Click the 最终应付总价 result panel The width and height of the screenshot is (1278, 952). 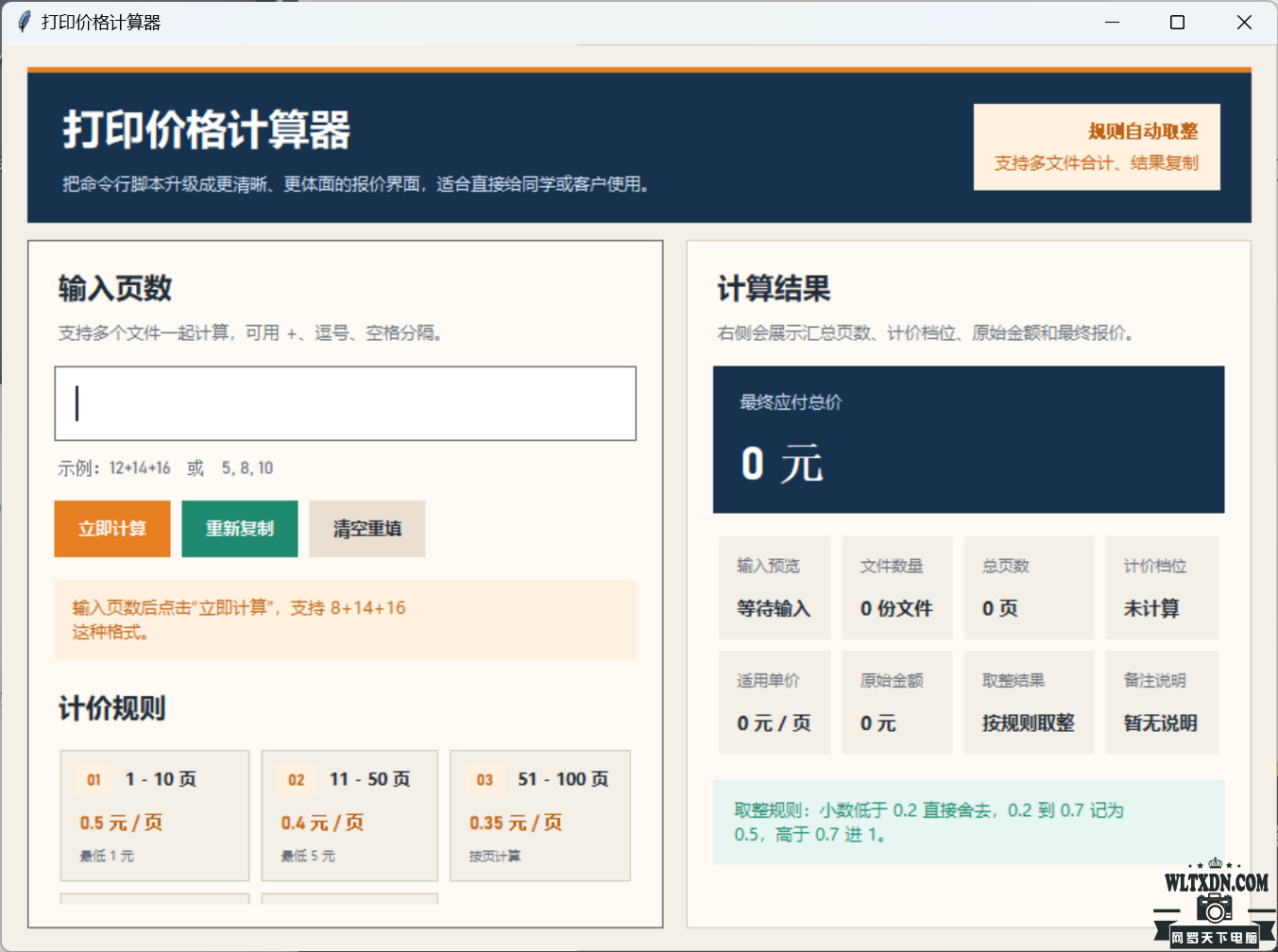click(x=968, y=440)
